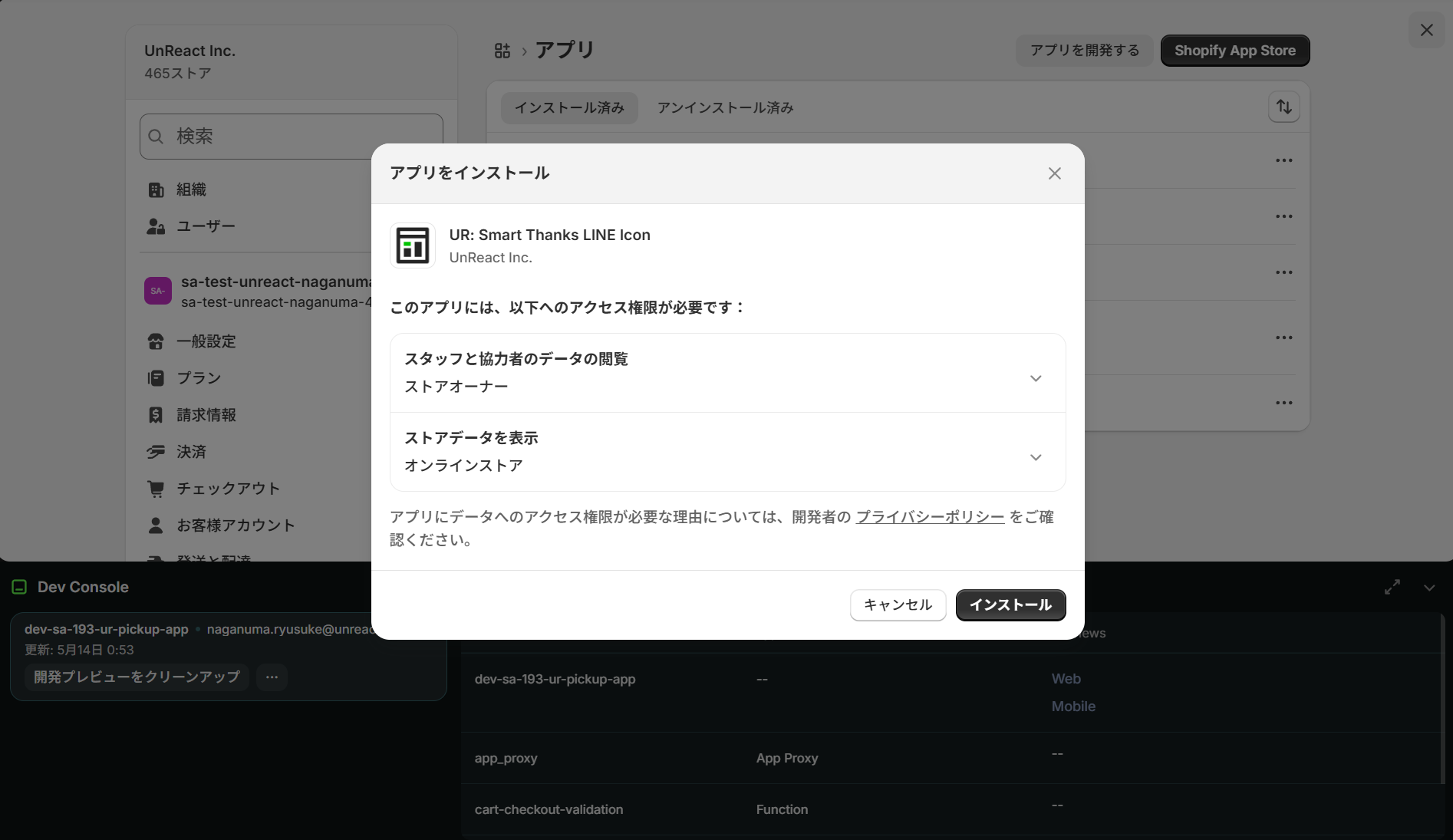
Task: Click アプリを開発する button
Action: click(x=1084, y=51)
